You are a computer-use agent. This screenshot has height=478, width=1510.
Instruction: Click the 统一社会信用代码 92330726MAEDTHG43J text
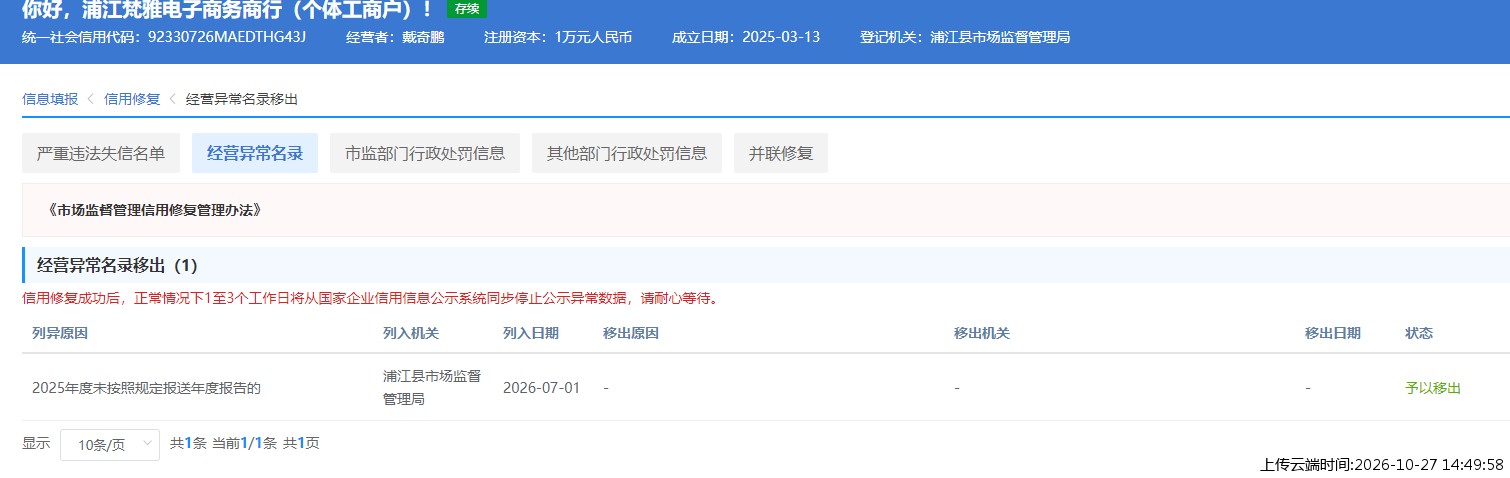164,37
